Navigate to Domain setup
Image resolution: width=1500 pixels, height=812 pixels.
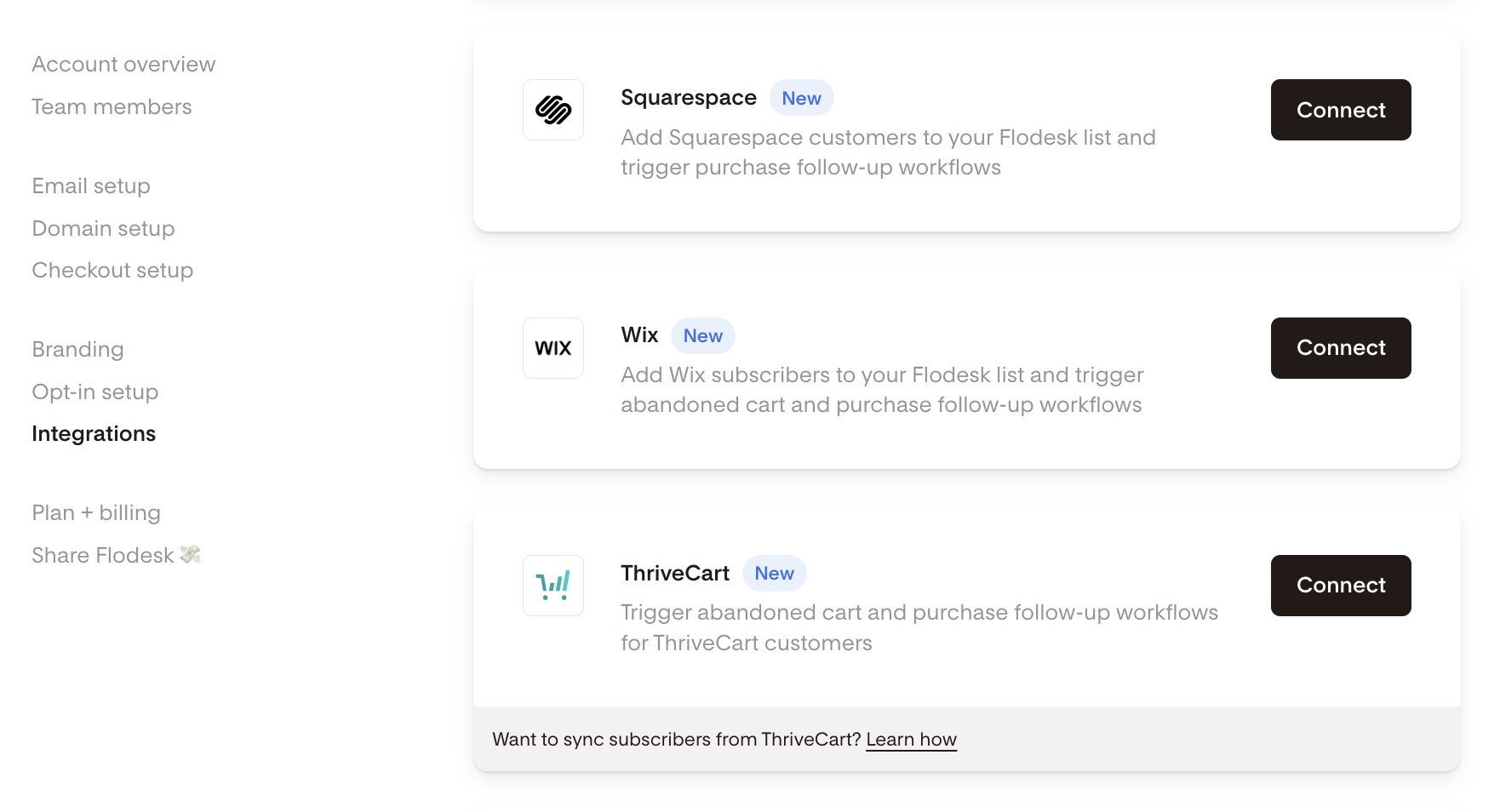click(x=103, y=229)
